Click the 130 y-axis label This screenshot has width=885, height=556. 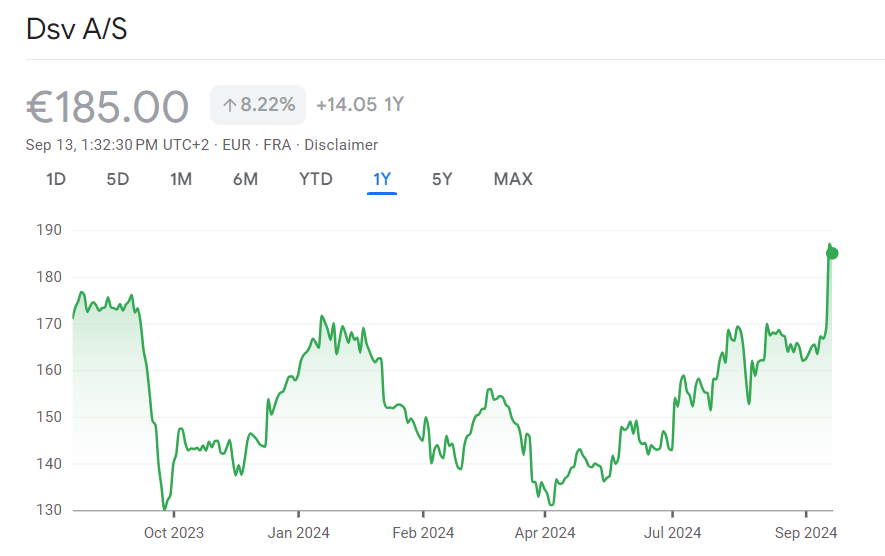pos(49,510)
